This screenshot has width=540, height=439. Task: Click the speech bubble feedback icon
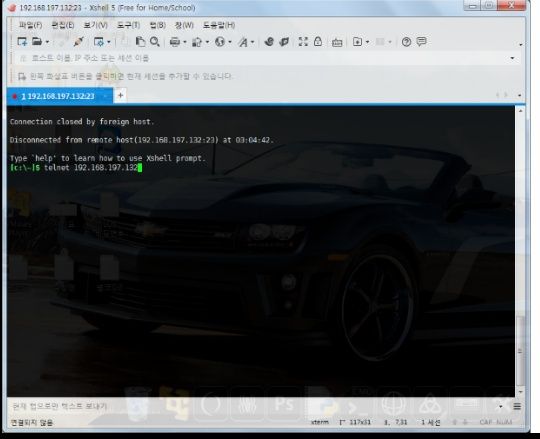coord(421,42)
